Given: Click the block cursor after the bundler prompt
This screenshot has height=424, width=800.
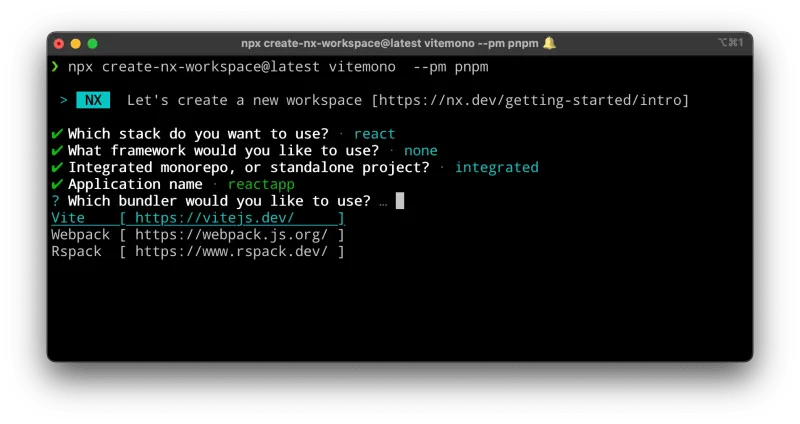Looking at the screenshot, I should [x=399, y=201].
